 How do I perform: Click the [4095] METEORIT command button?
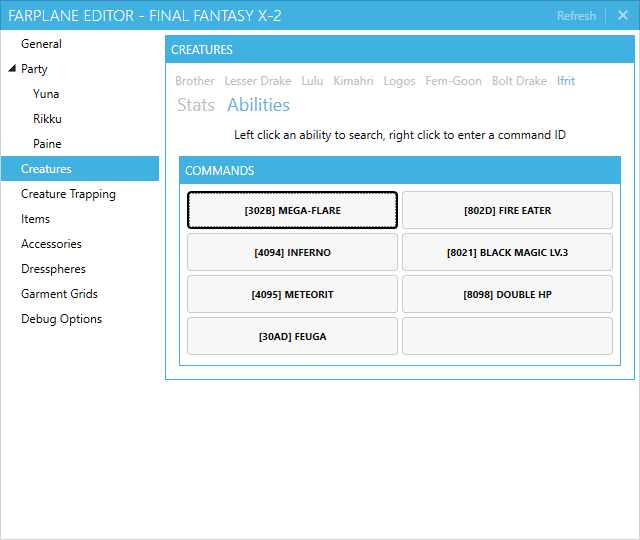click(x=292, y=294)
